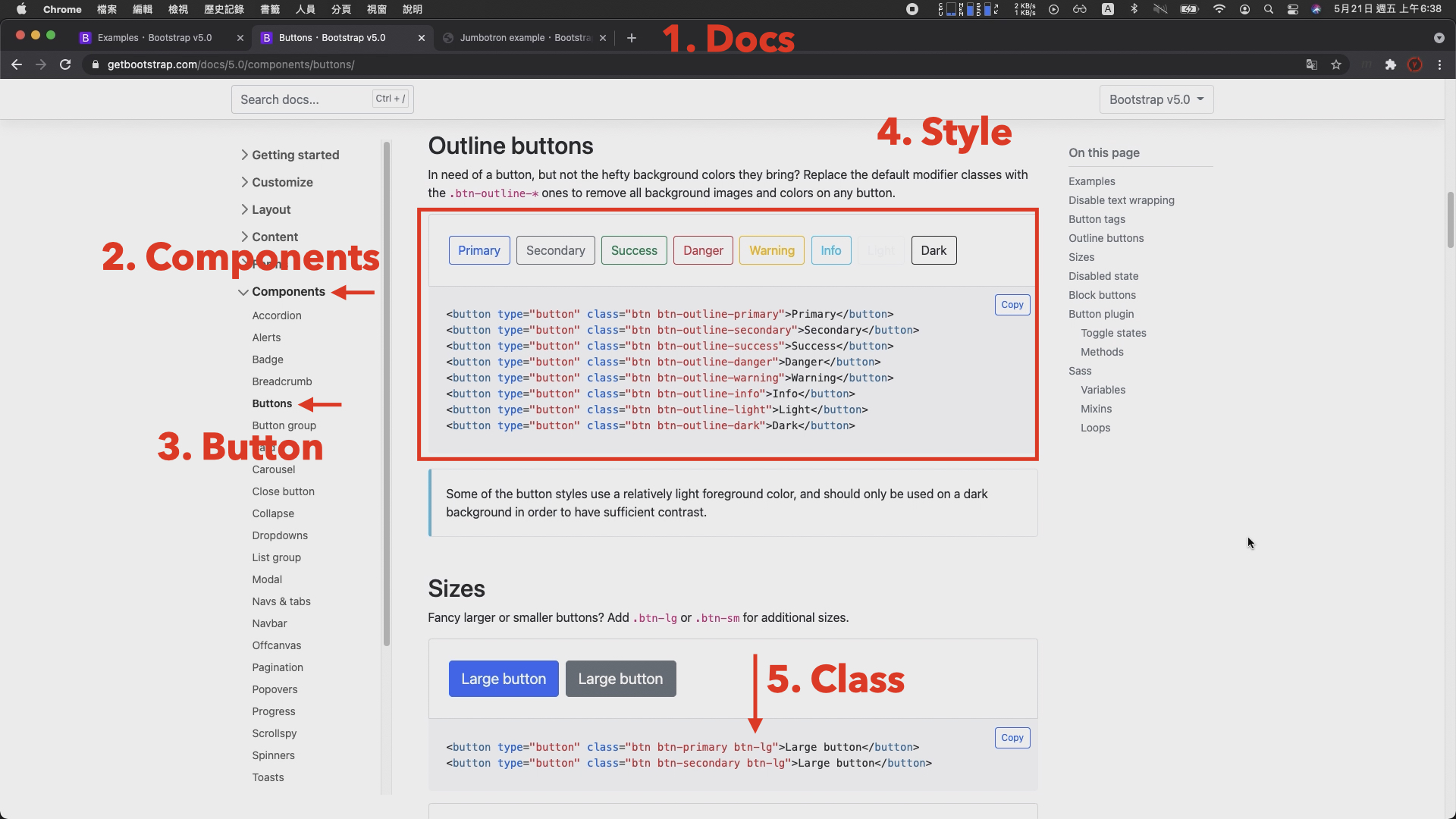This screenshot has height=819, width=1456.
Task: Click the Apple menu icon
Action: (x=21, y=9)
